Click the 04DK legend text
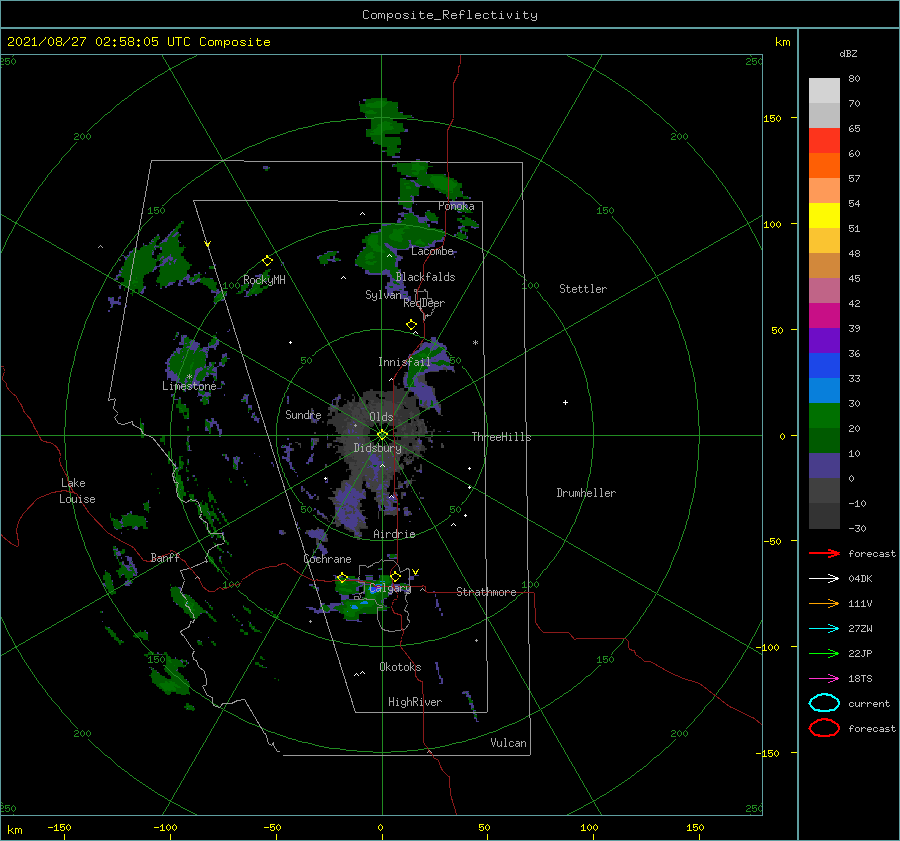900x841 pixels. (x=860, y=578)
